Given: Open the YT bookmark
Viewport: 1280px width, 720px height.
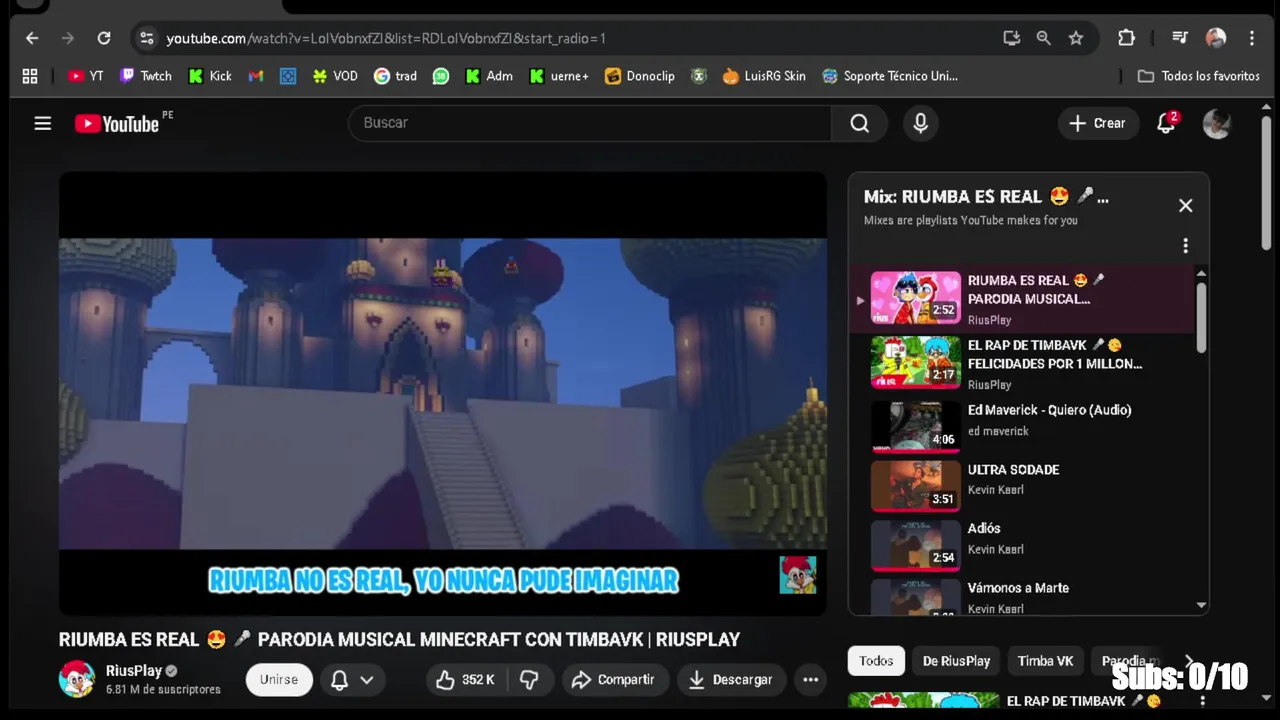Looking at the screenshot, I should pos(86,76).
